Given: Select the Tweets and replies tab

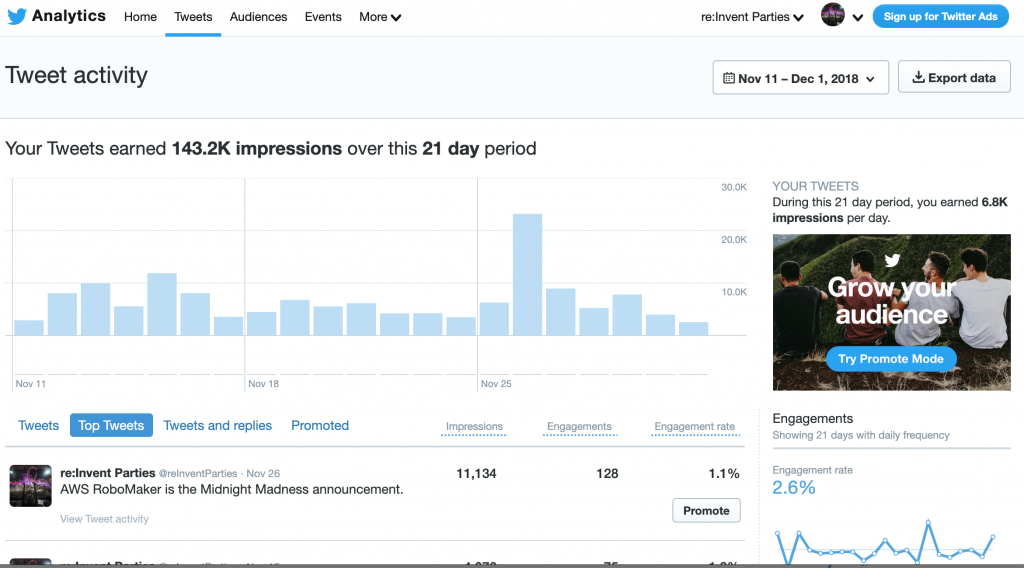Looking at the screenshot, I should point(217,425).
